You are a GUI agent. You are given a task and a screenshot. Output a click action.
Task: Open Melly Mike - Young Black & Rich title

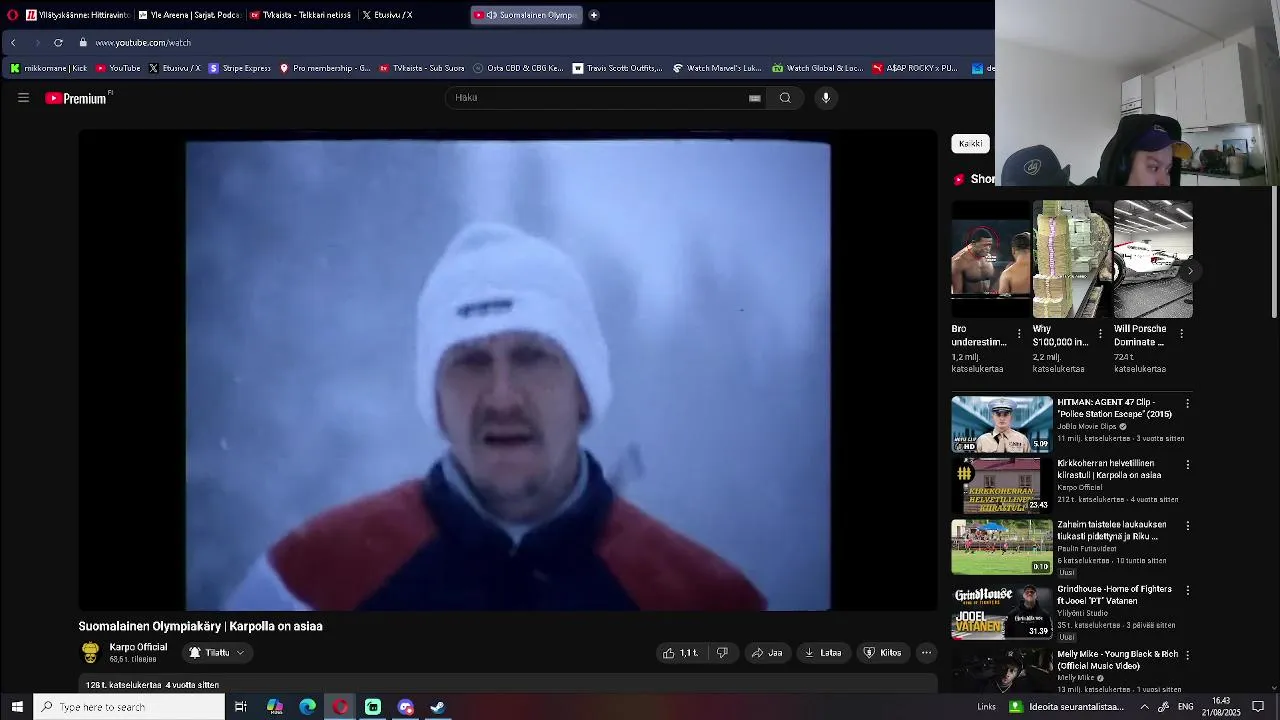click(x=1118, y=660)
